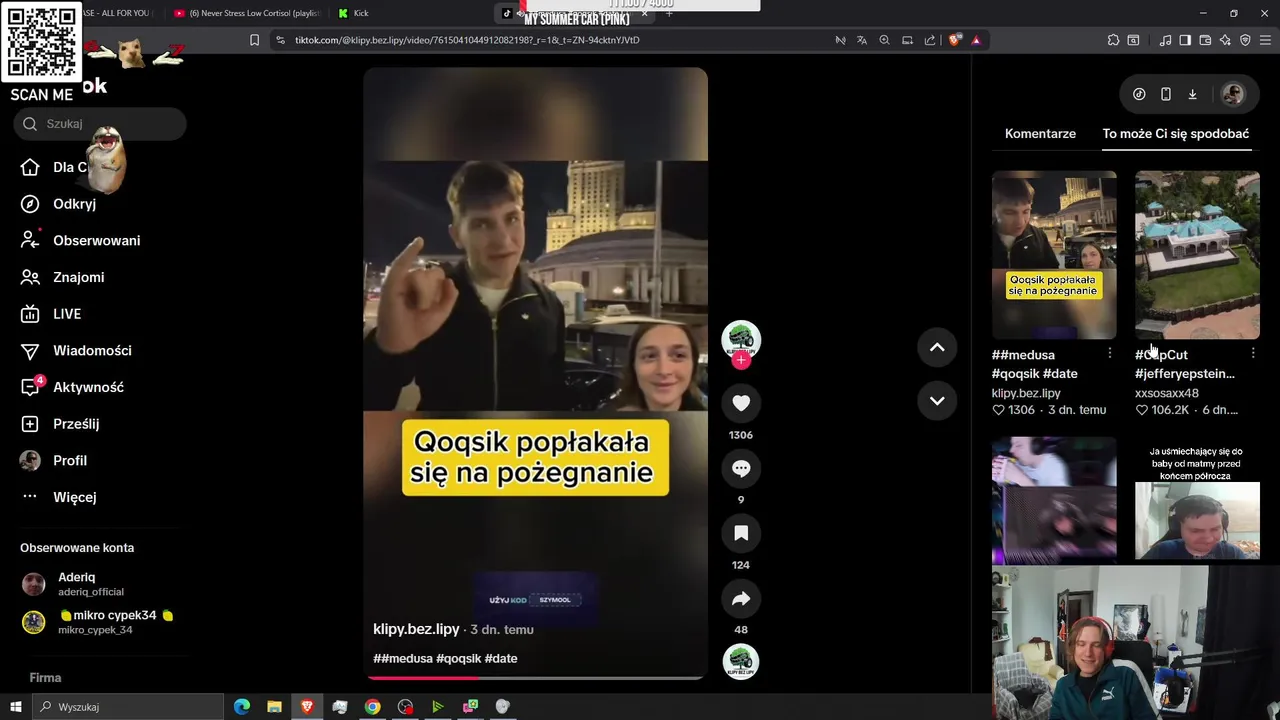1280x720 pixels.
Task: Open the Dla Ciebie home icon
Action: click(30, 167)
